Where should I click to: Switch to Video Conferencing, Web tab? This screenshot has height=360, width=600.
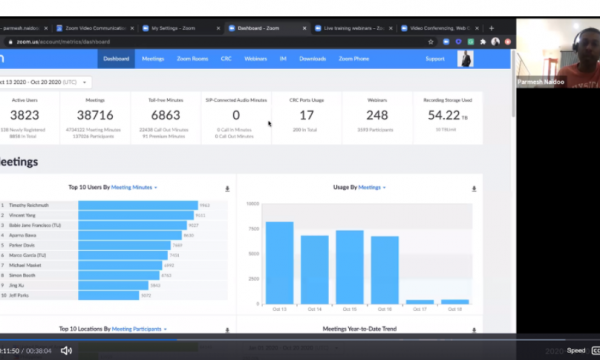[439, 28]
